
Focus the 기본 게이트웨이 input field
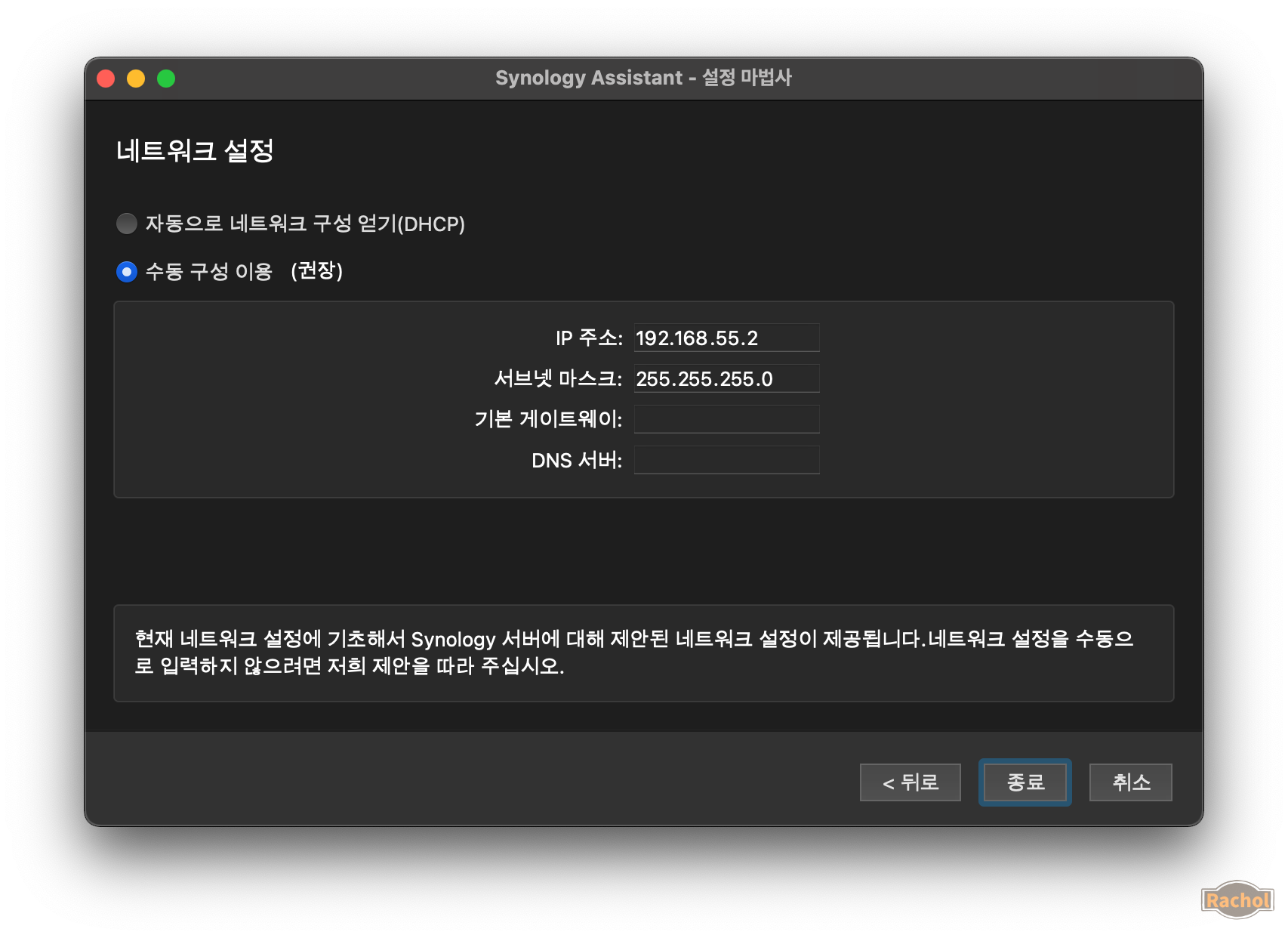coord(726,419)
